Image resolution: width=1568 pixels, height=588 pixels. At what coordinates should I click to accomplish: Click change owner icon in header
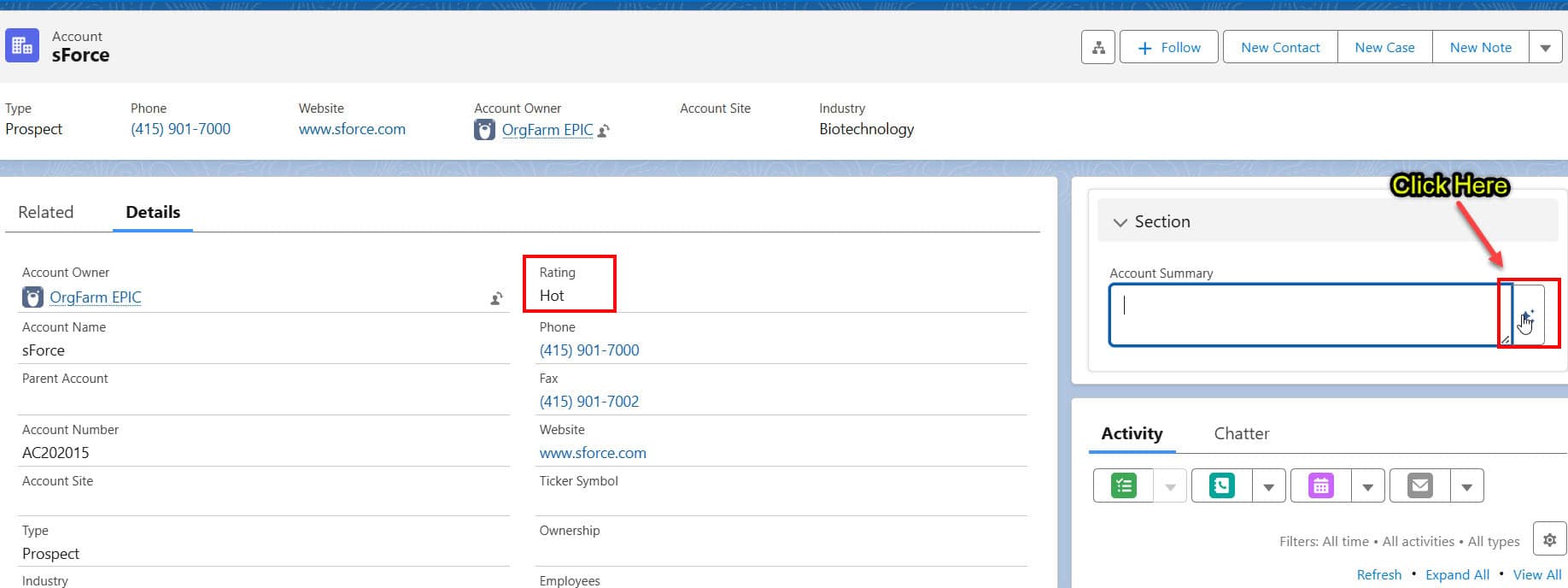coord(604,131)
